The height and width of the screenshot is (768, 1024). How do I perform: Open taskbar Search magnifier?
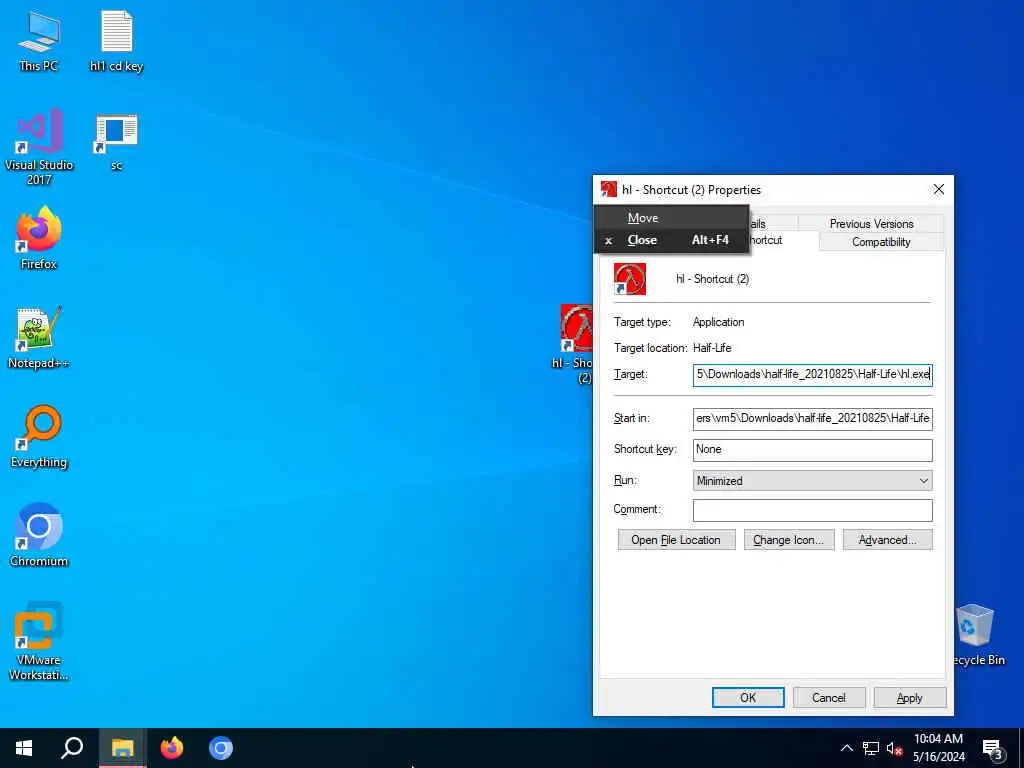(x=72, y=748)
